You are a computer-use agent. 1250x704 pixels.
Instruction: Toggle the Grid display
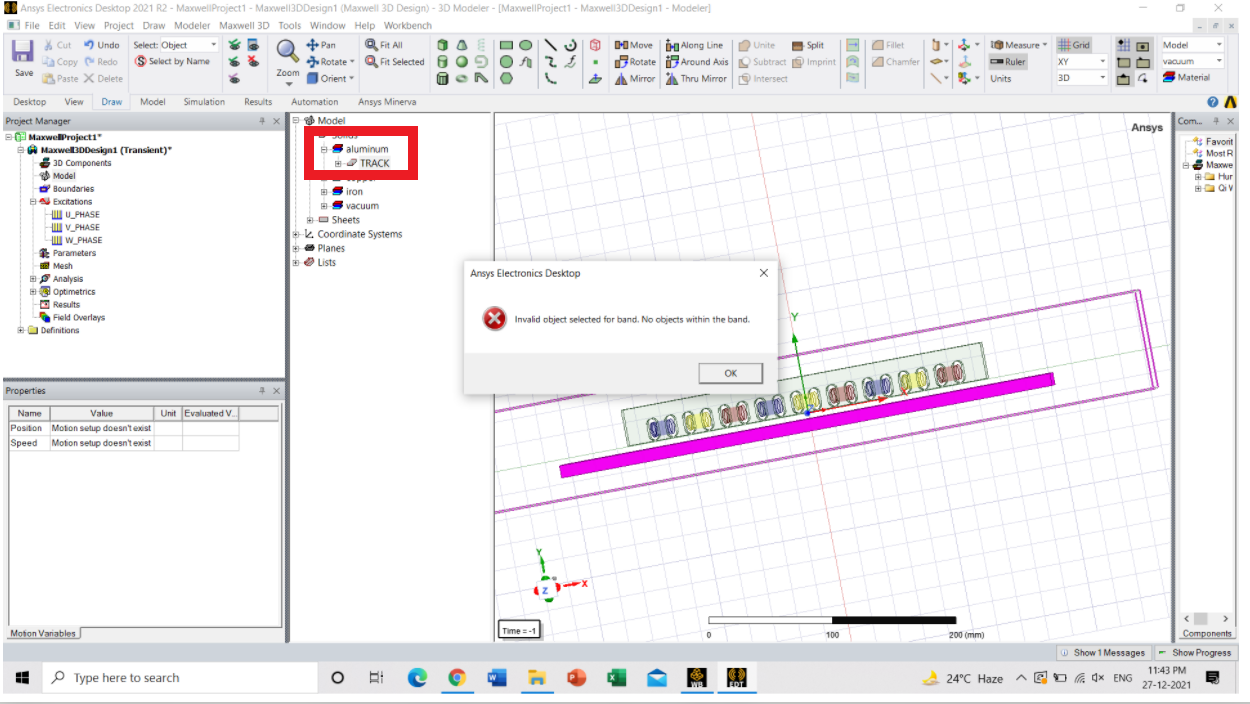point(1074,45)
